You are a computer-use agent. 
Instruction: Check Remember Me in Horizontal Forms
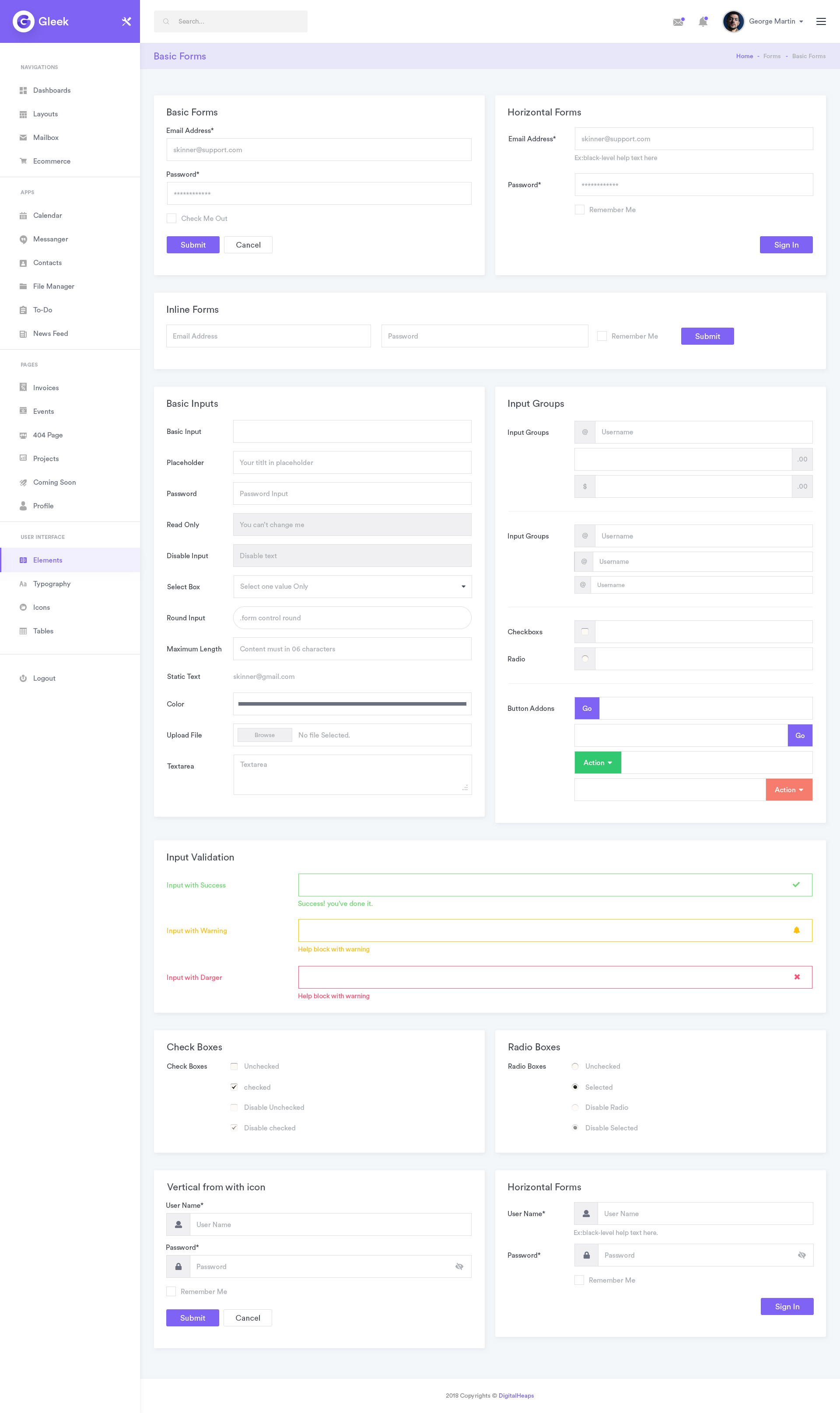tap(580, 210)
